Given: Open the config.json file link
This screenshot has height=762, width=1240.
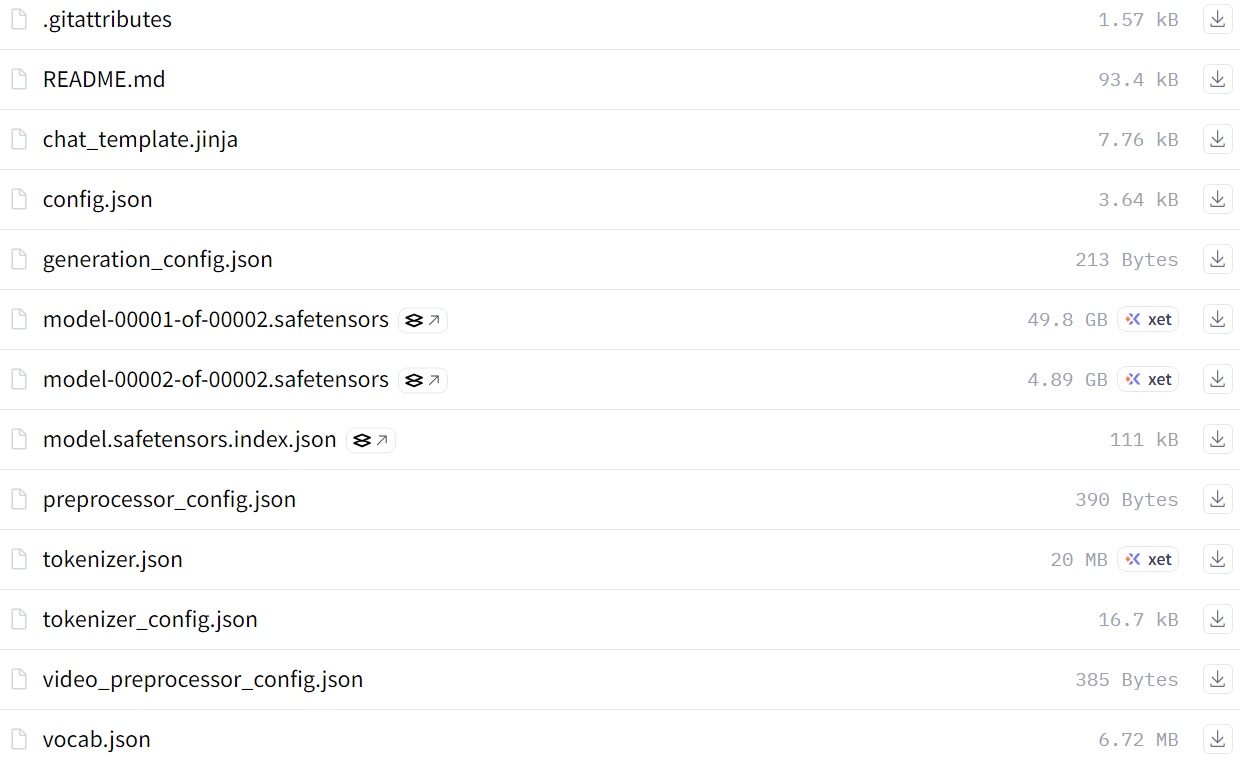Looking at the screenshot, I should pyautogui.click(x=97, y=199).
